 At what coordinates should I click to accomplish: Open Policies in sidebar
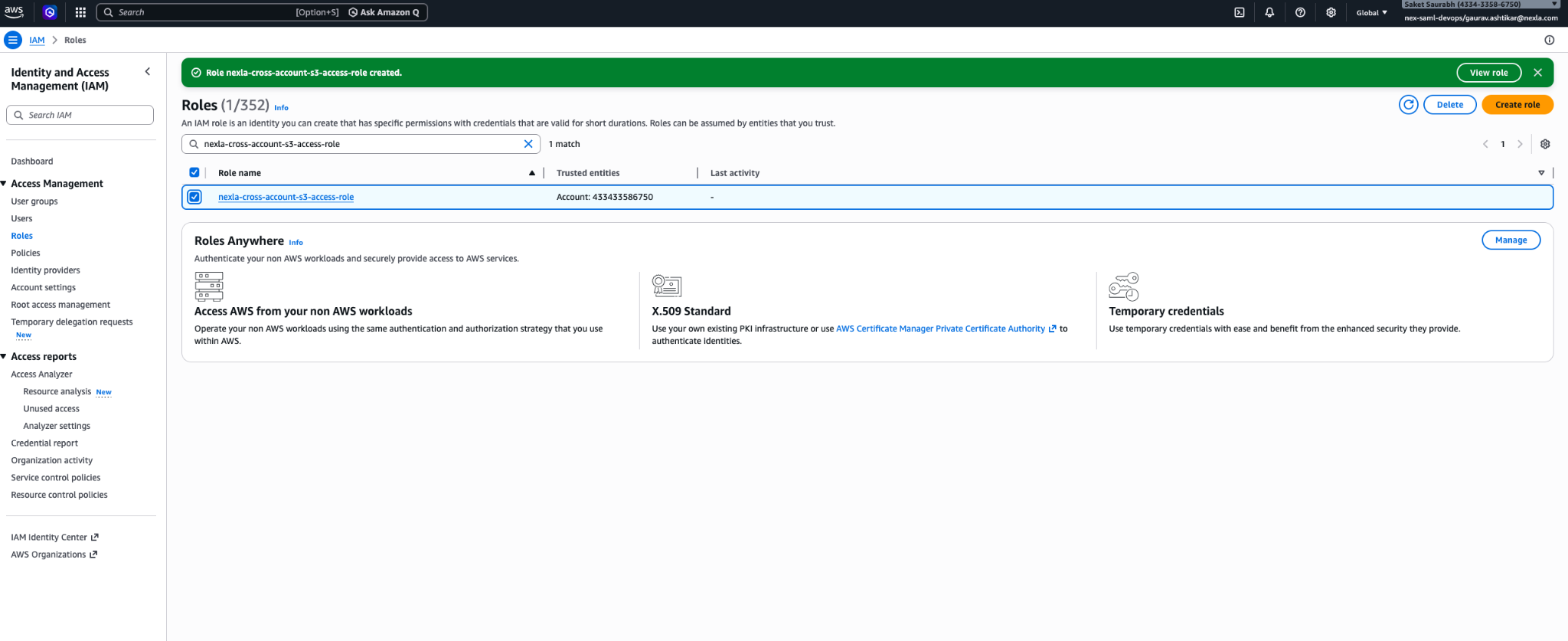25,253
